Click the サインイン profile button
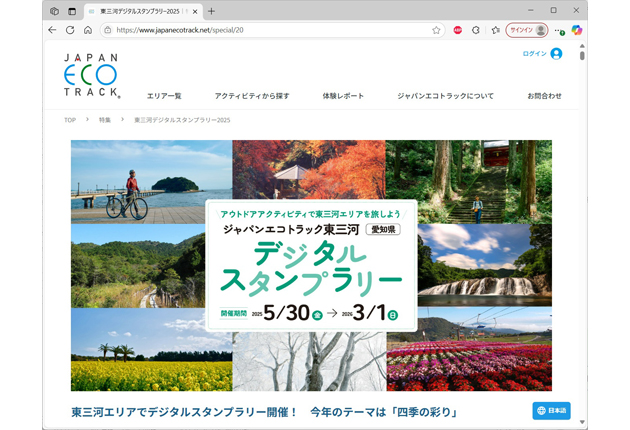The image size is (630, 430). point(527,30)
